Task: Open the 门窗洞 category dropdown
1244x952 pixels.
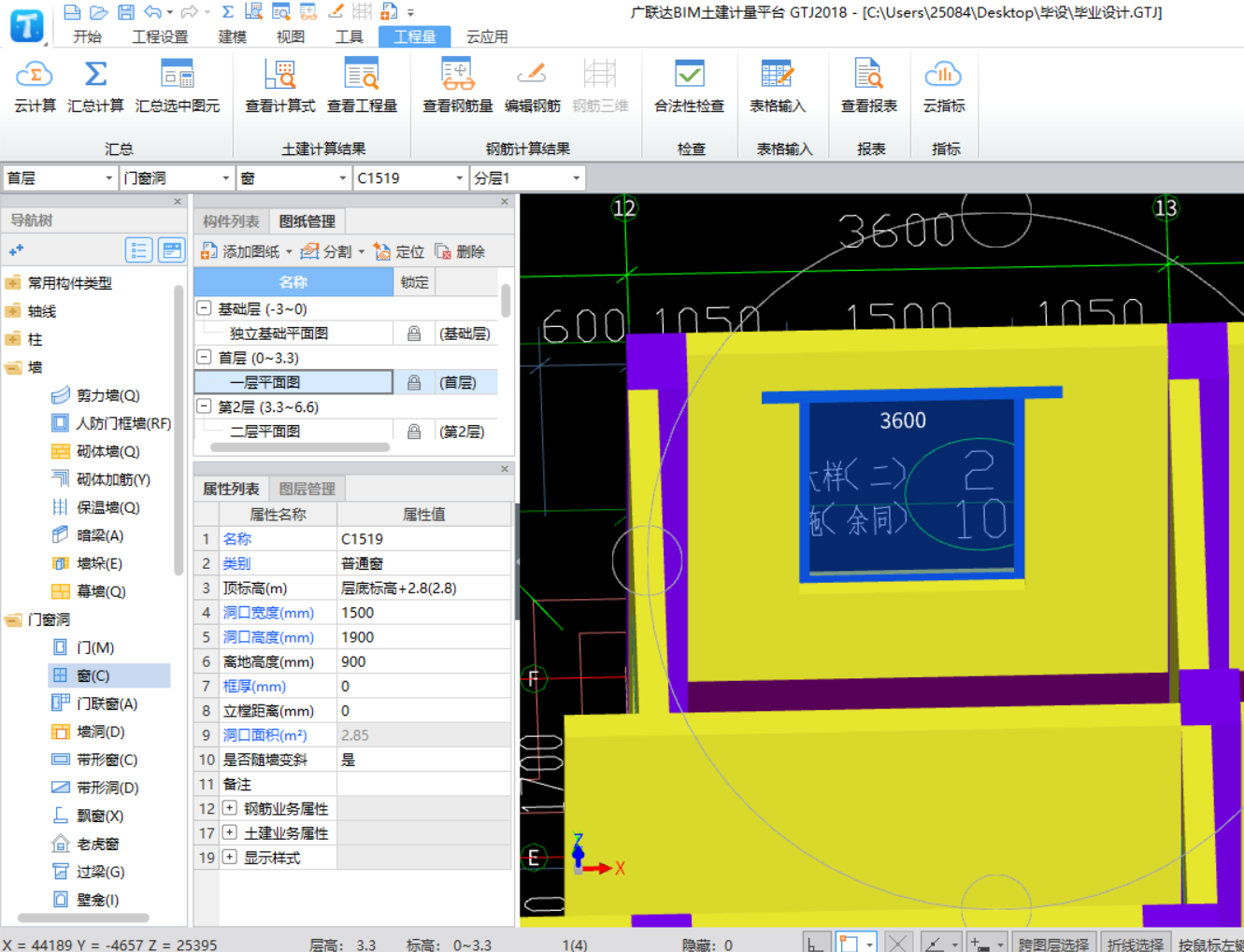Action: (x=177, y=178)
